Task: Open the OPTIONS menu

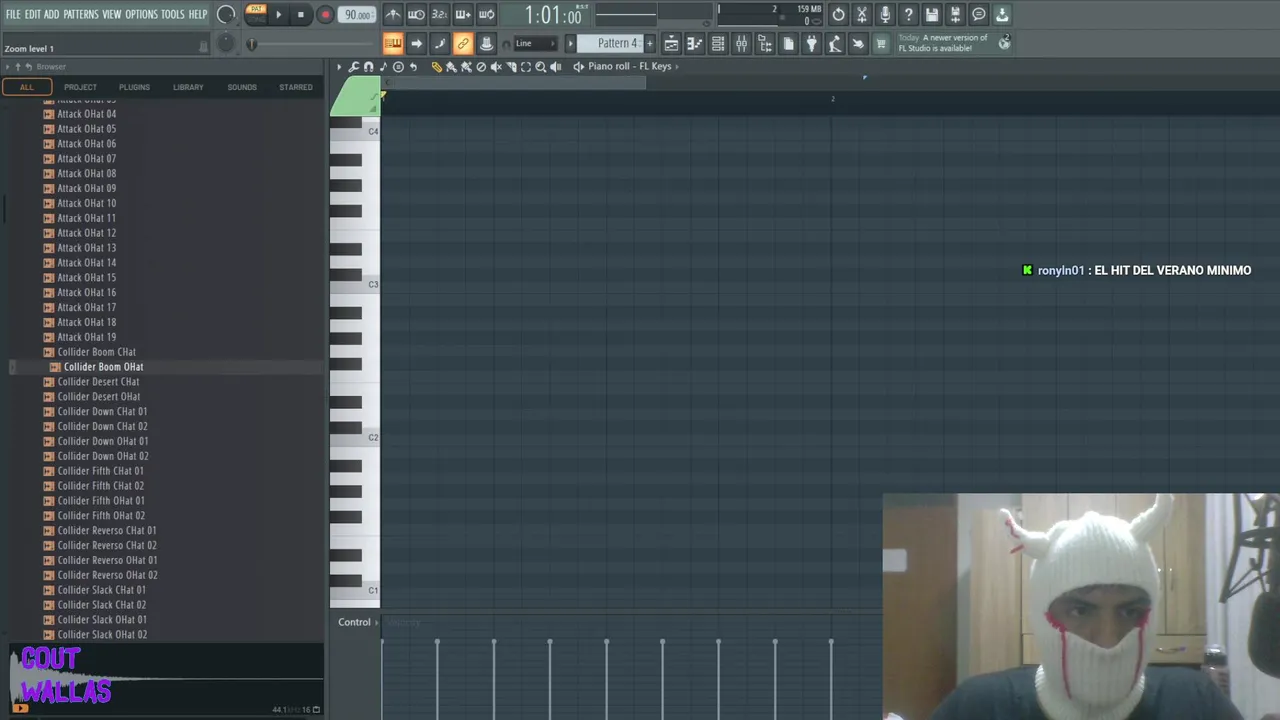Action: pyautogui.click(x=141, y=14)
